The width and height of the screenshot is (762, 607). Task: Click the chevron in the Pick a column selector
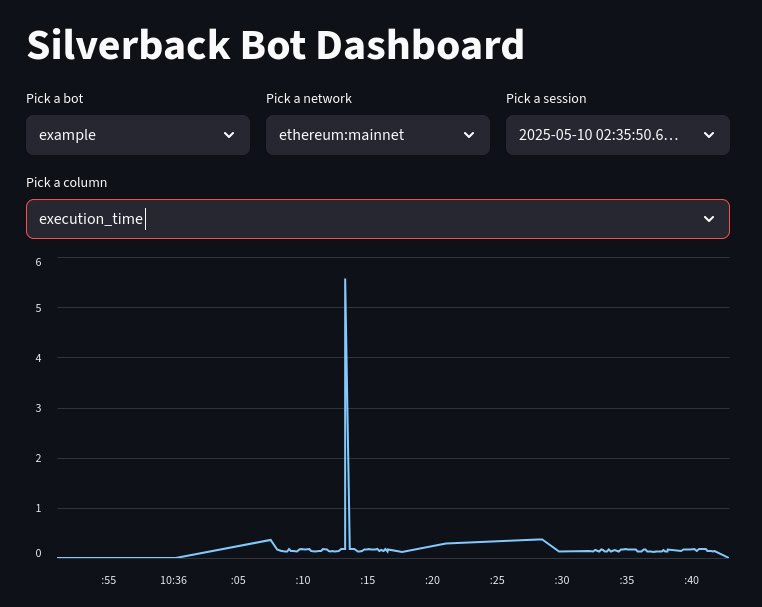(x=709, y=219)
